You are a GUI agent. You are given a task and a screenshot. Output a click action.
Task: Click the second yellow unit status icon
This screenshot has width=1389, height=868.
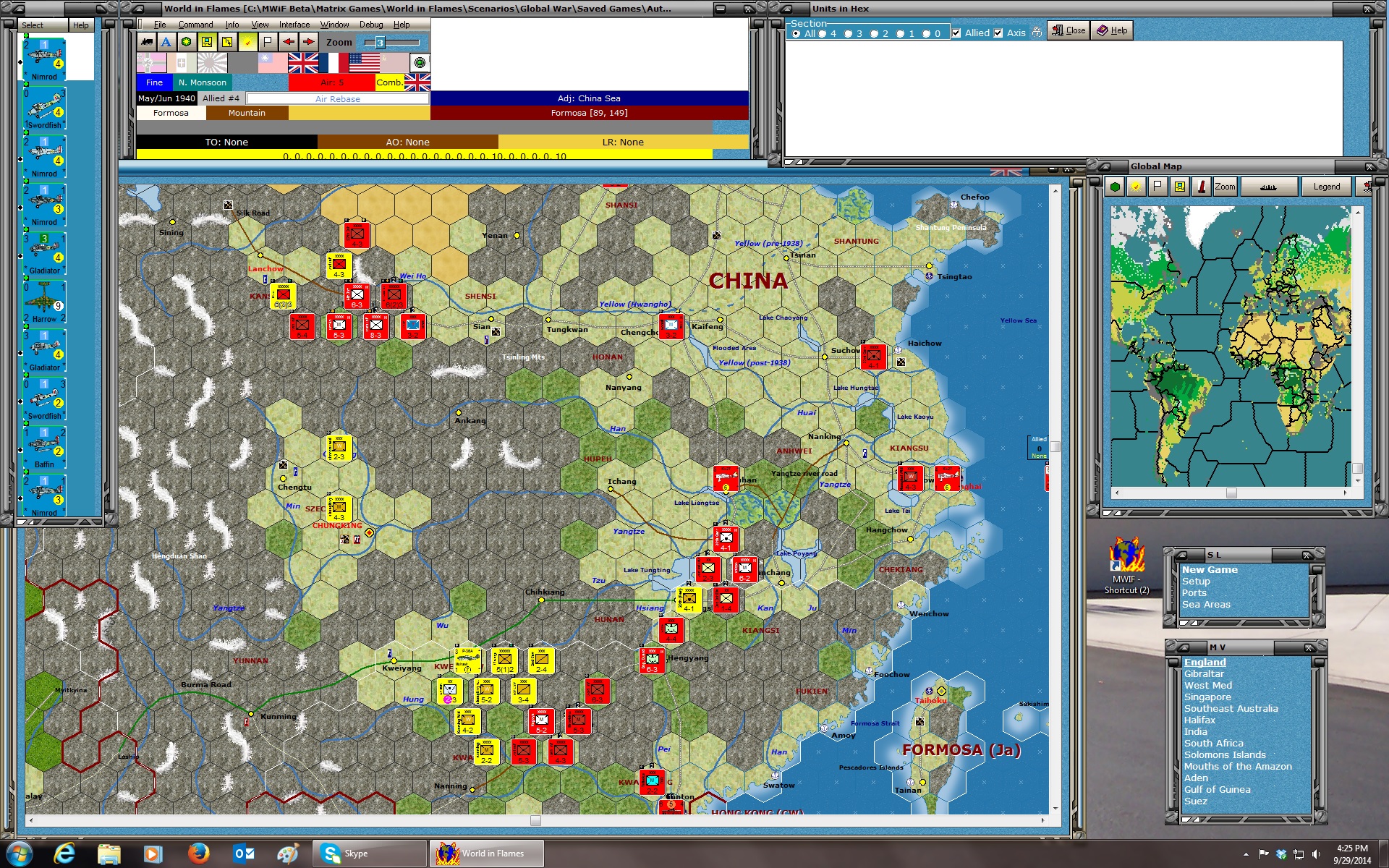(227, 42)
